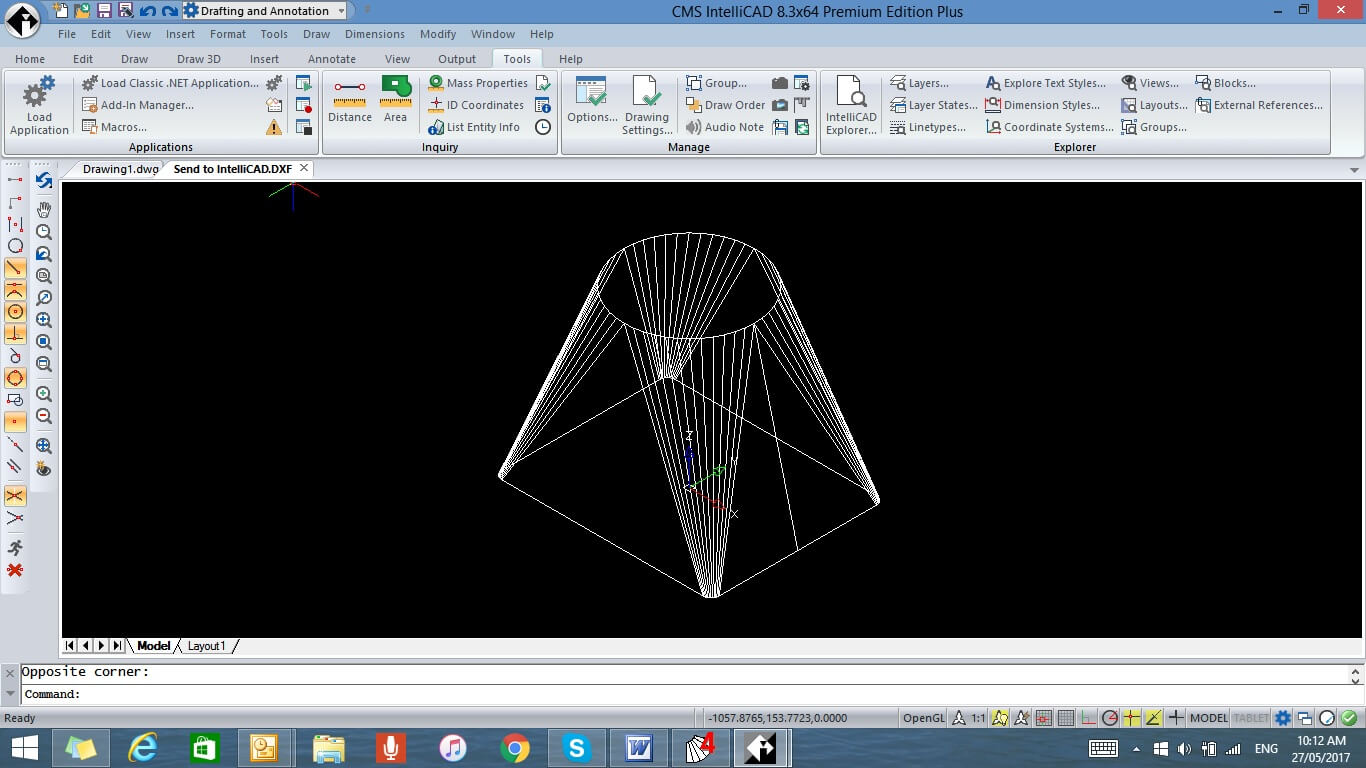The width and height of the screenshot is (1366, 768).
Task: Open the Dimensions menu
Action: click(374, 34)
